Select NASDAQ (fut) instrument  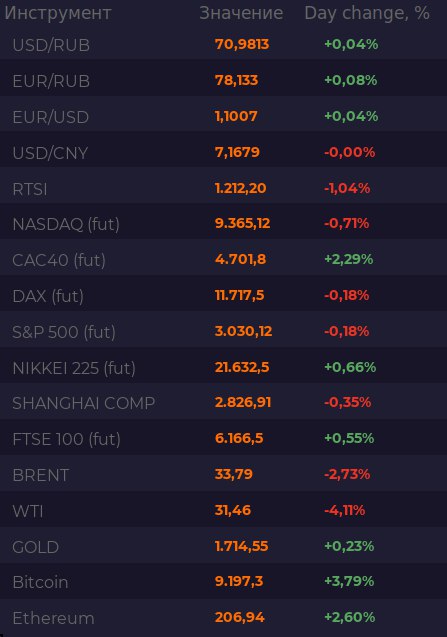[66, 224]
